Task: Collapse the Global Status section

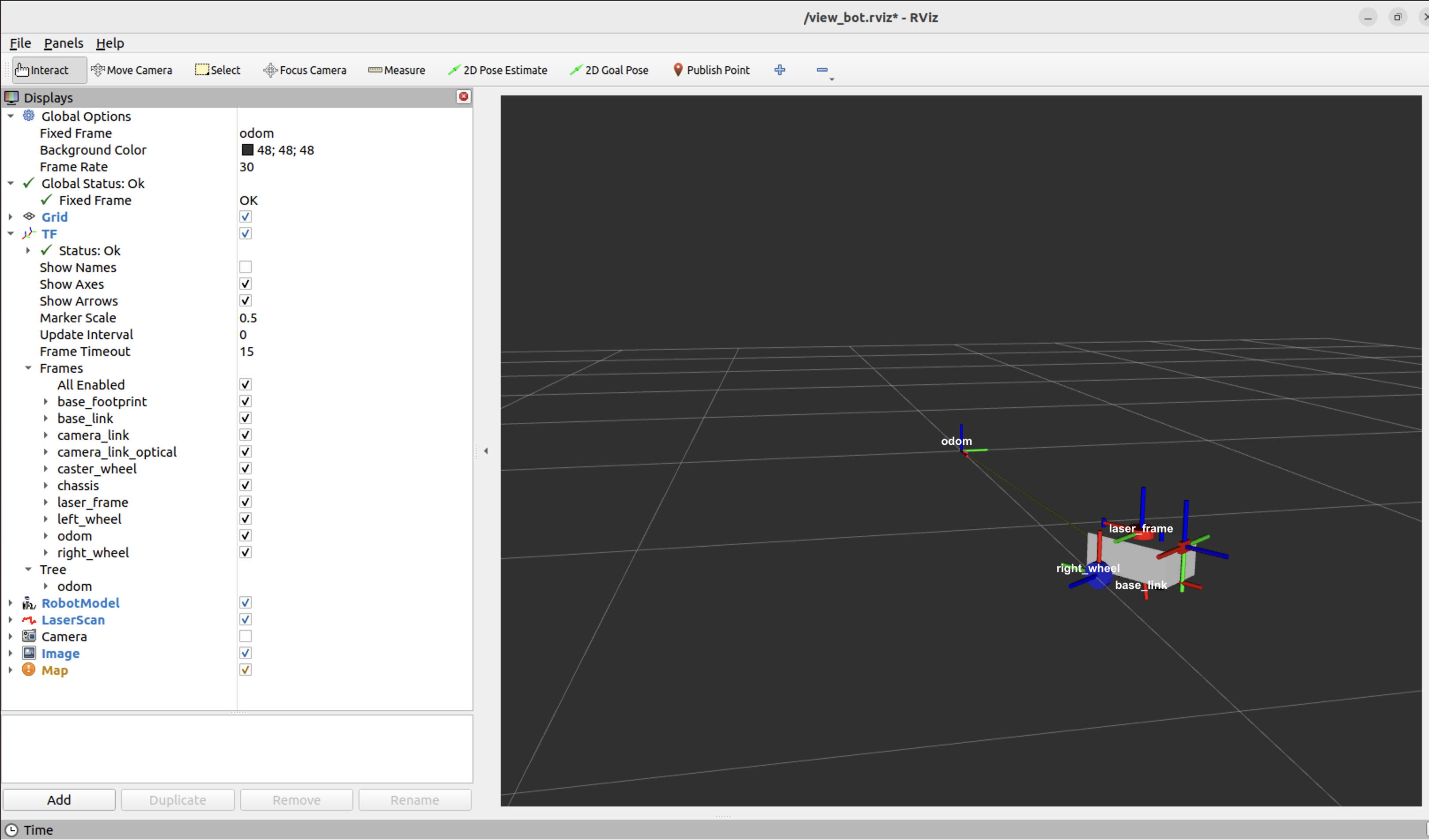Action: pyautogui.click(x=11, y=183)
